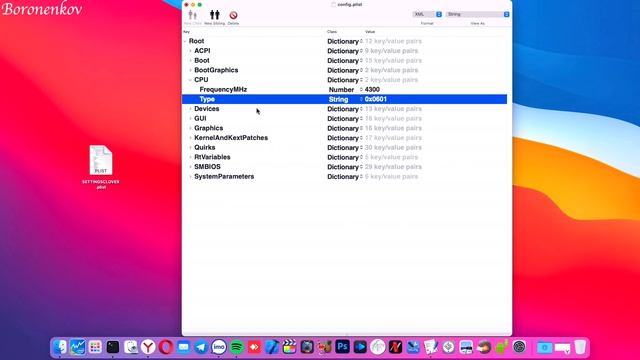Expand the SystemParameters dictionary
Viewport: 640px width, 360px height.
[x=190, y=176]
